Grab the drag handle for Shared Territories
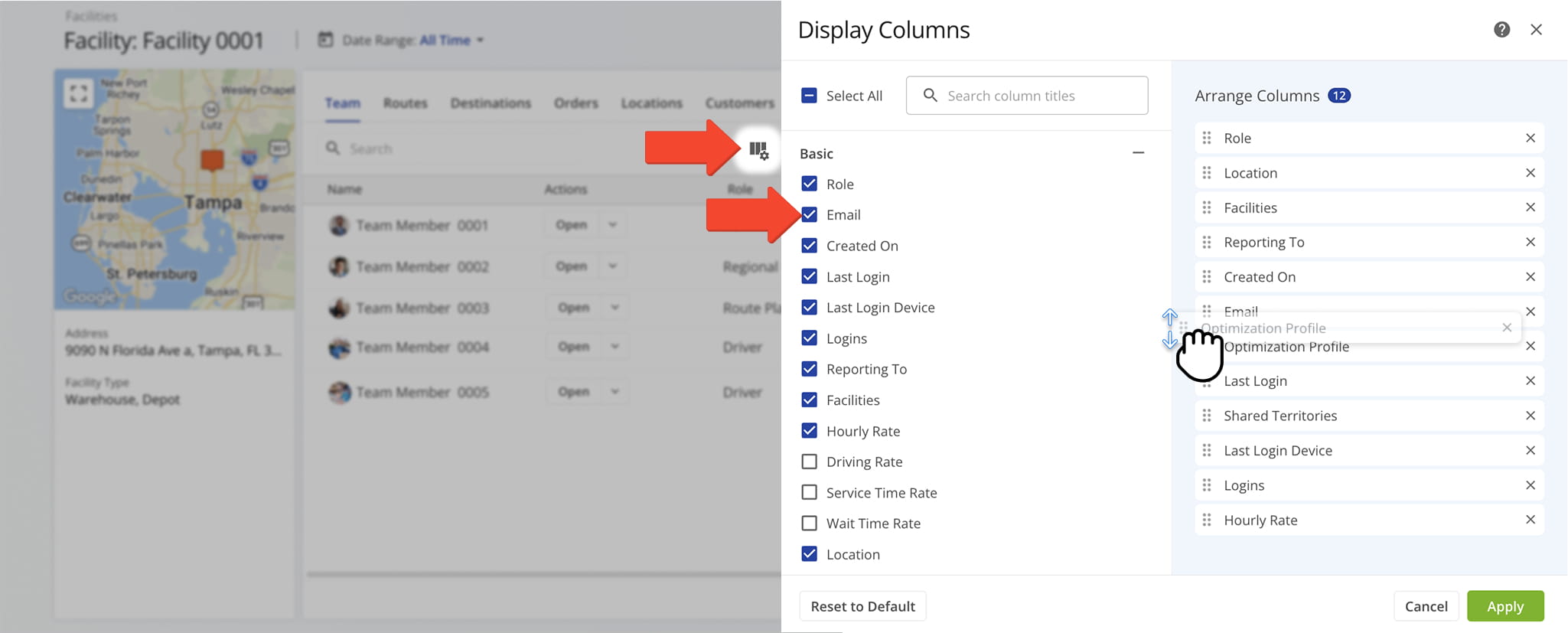This screenshot has width=1568, height=633. 1207,416
